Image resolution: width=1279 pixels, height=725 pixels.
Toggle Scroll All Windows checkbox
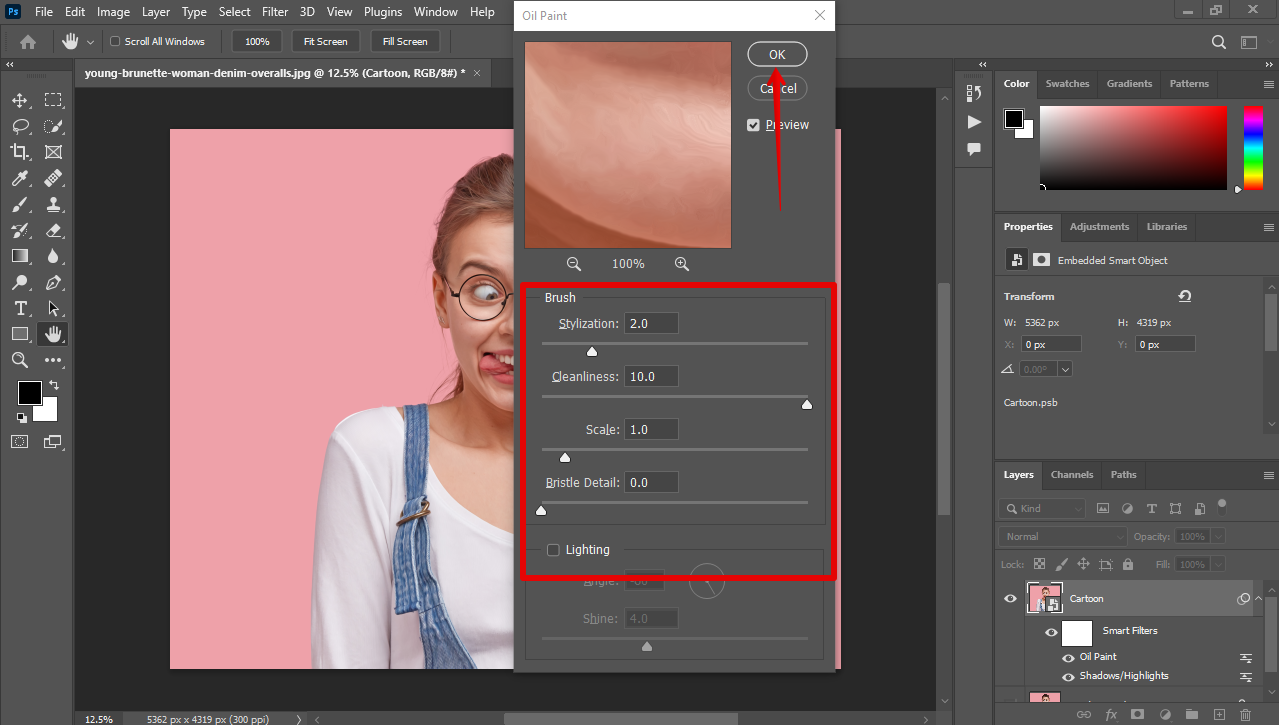pos(115,42)
